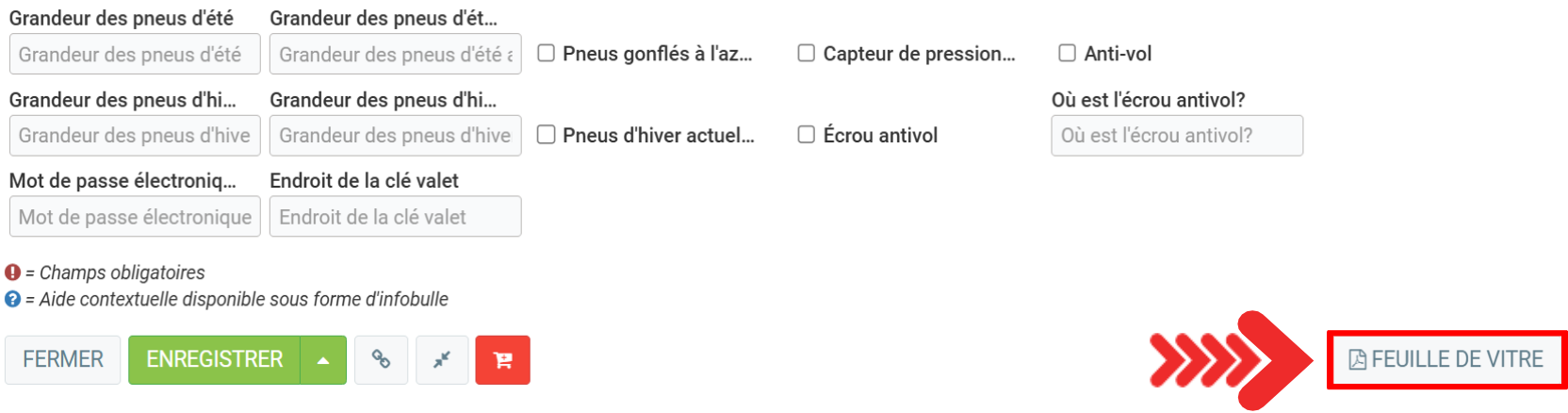Toggle the Pneus gonflés à l'azote checkbox
Viewport: 1568px width, 413px height.
tap(547, 53)
